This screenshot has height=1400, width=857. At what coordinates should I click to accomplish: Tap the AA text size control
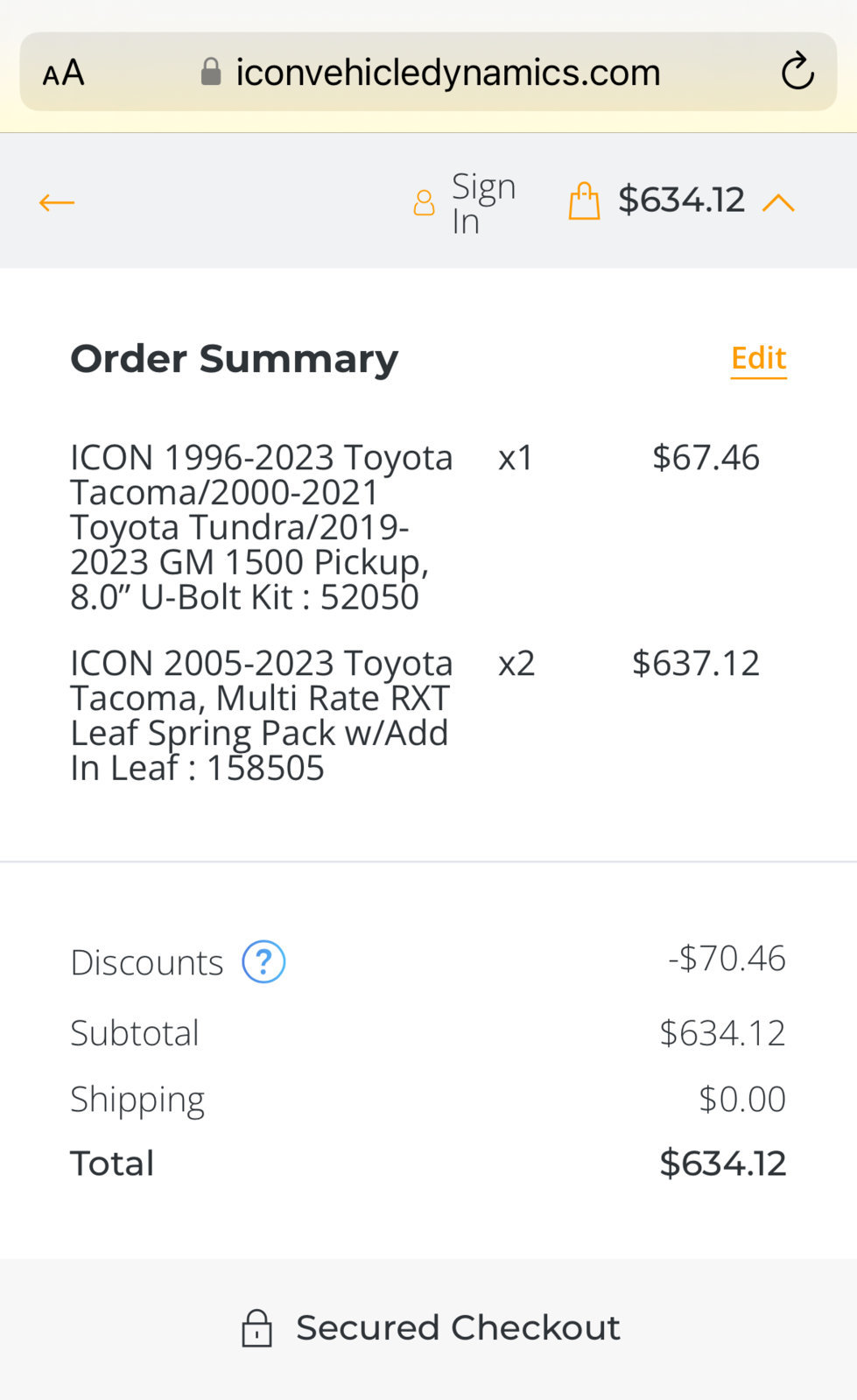(64, 73)
